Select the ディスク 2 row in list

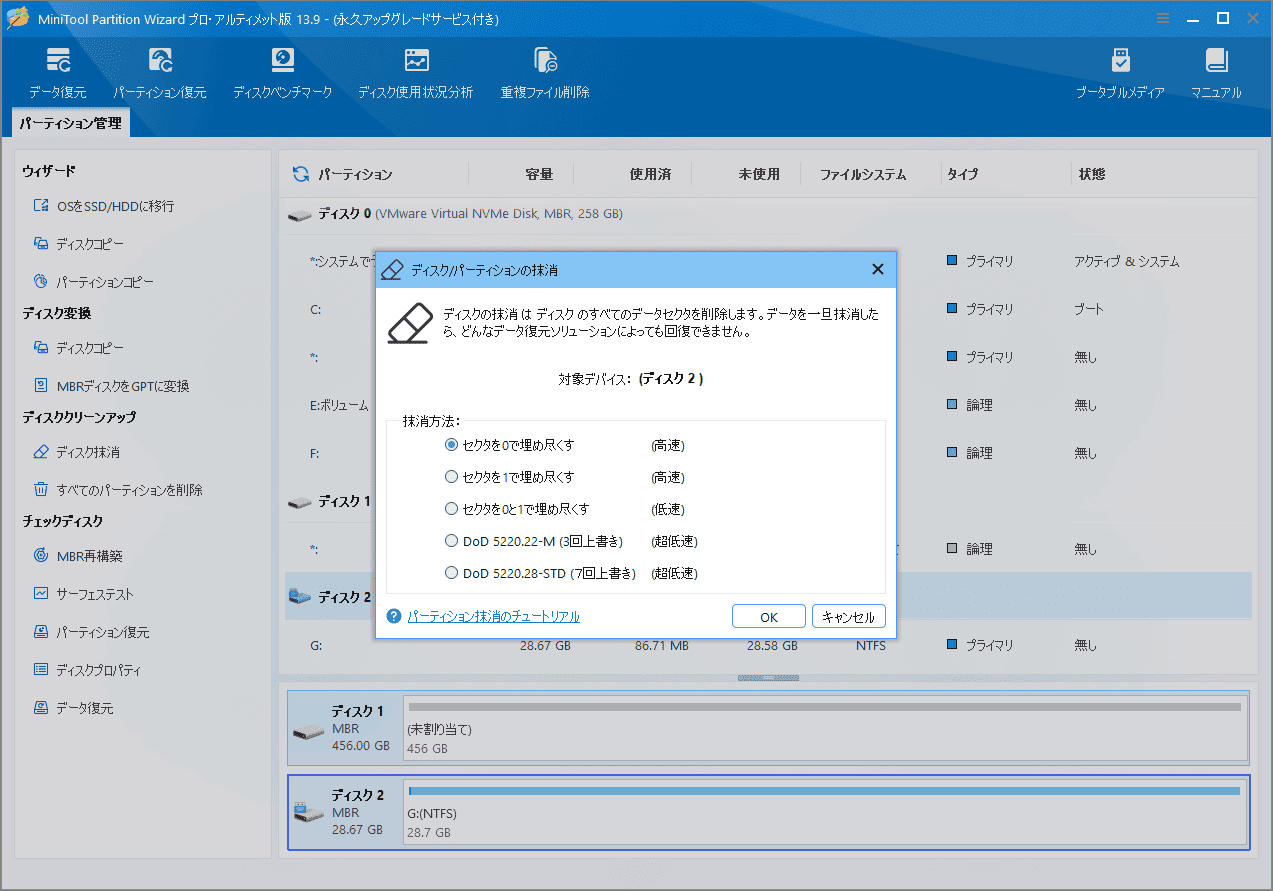(768, 597)
